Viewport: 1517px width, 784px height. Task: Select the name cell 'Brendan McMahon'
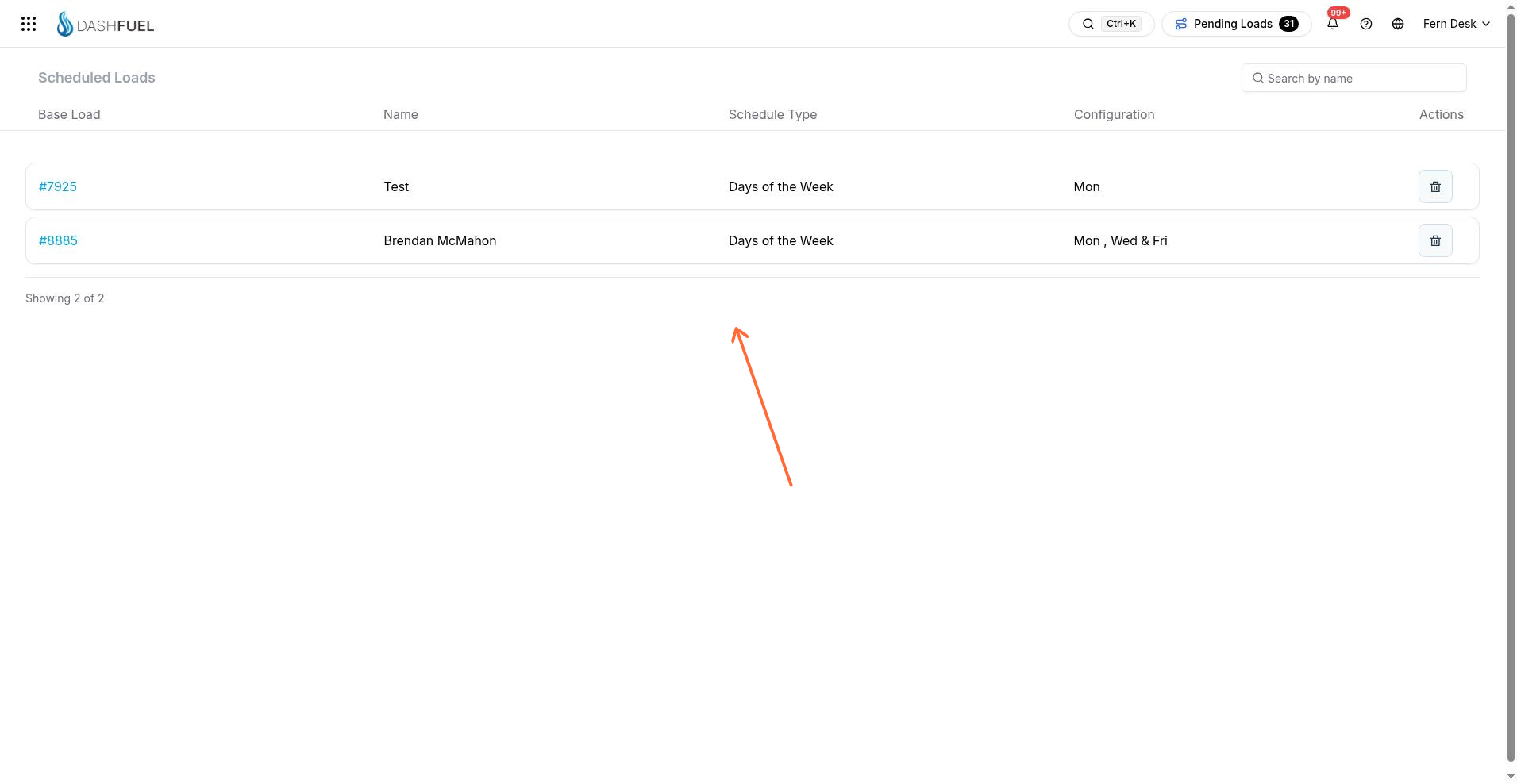(440, 240)
